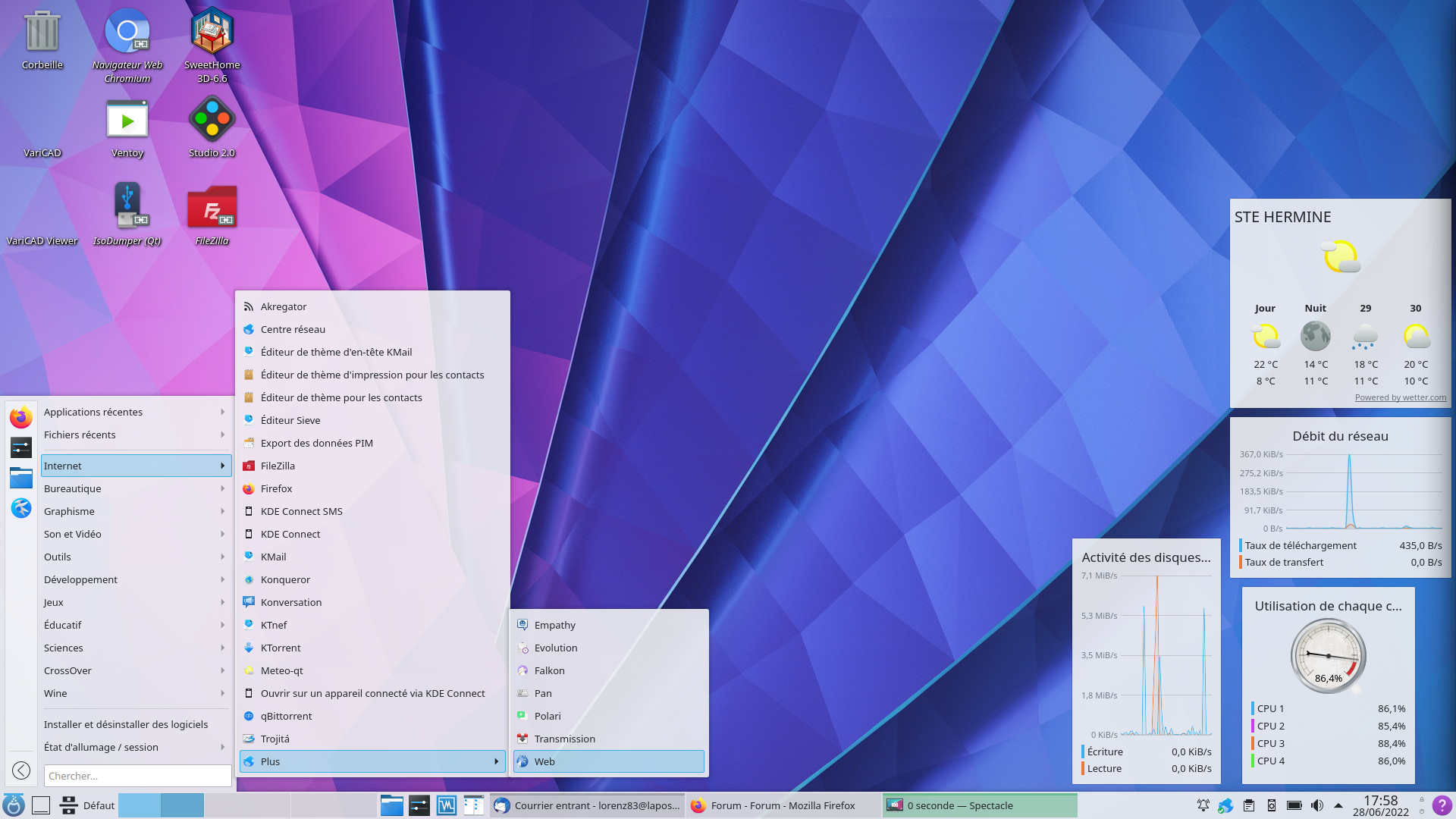This screenshot has height=819, width=1456.
Task: Open the clipboard tray icon
Action: click(x=1249, y=805)
